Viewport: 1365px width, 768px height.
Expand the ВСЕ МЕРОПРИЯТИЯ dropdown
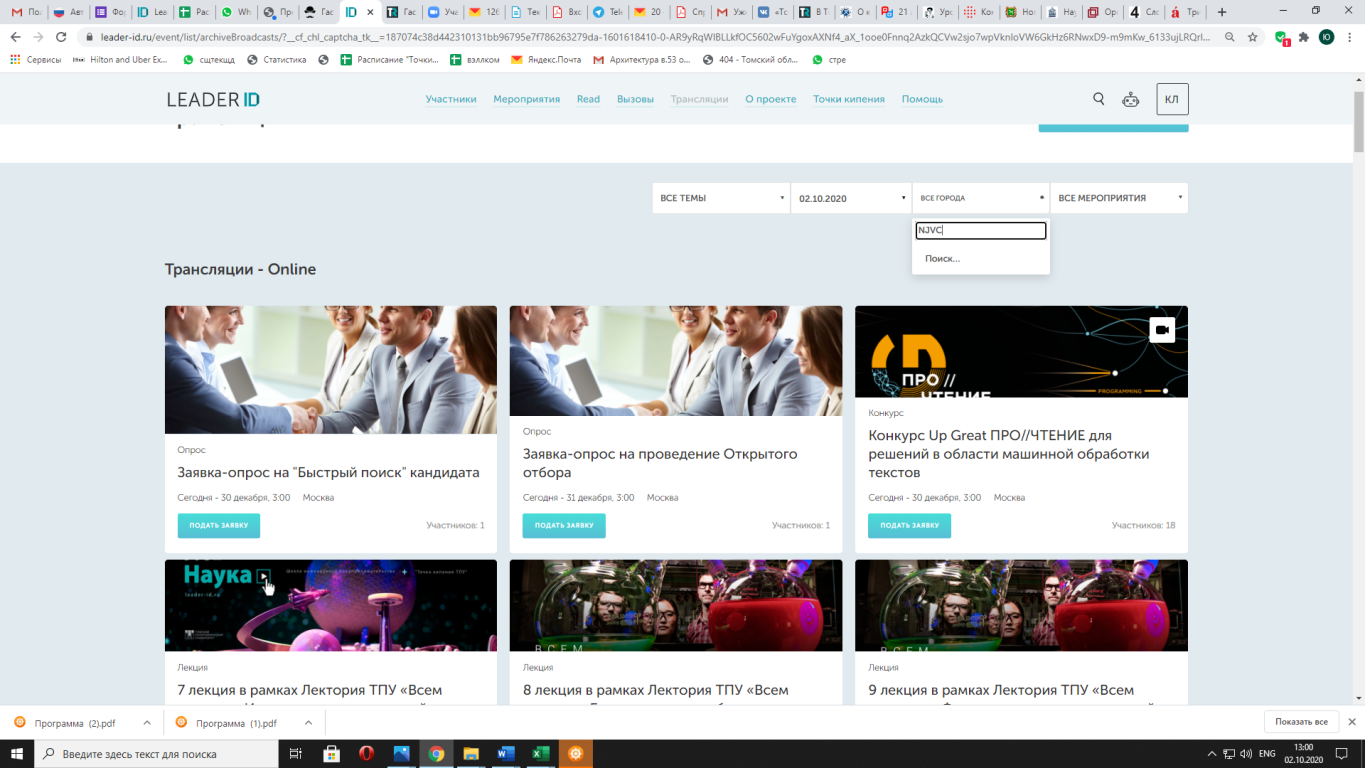pos(1118,198)
